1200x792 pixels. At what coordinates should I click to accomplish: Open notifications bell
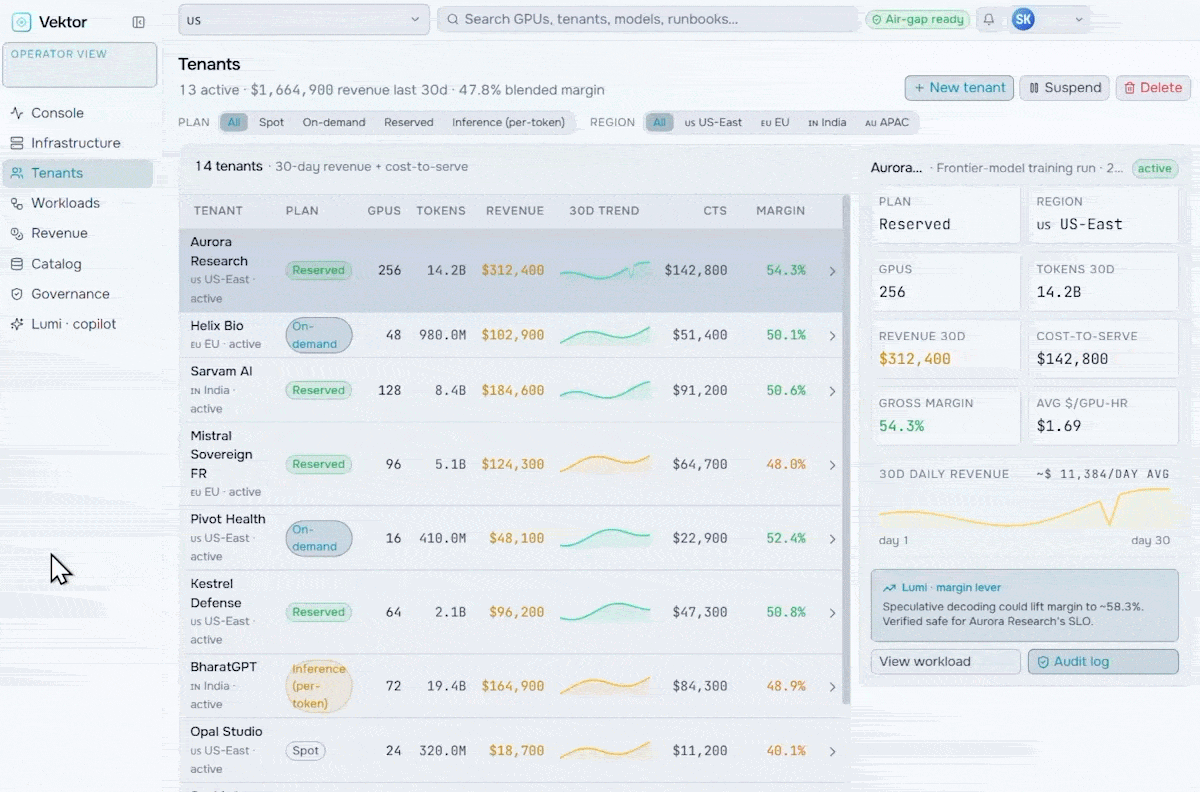(x=989, y=19)
